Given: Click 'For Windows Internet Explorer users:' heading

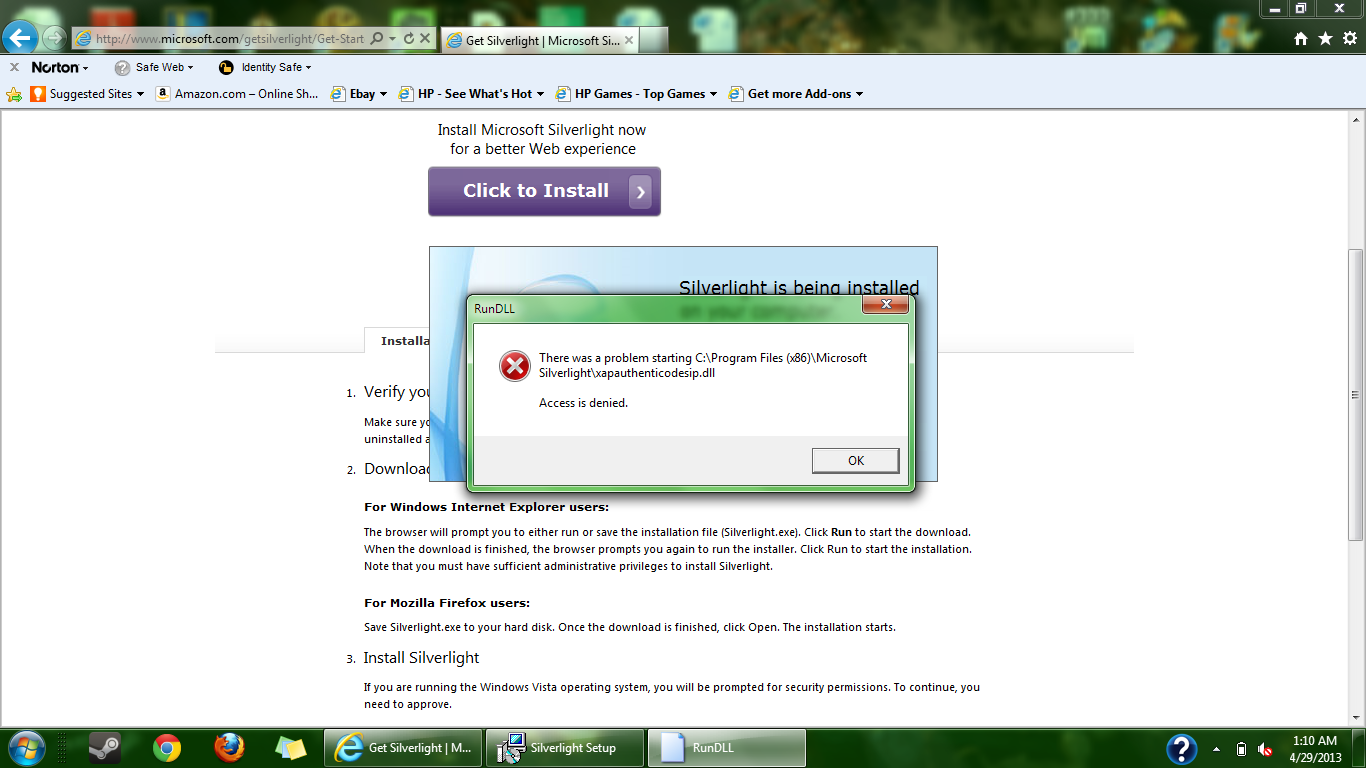Looking at the screenshot, I should (486, 507).
